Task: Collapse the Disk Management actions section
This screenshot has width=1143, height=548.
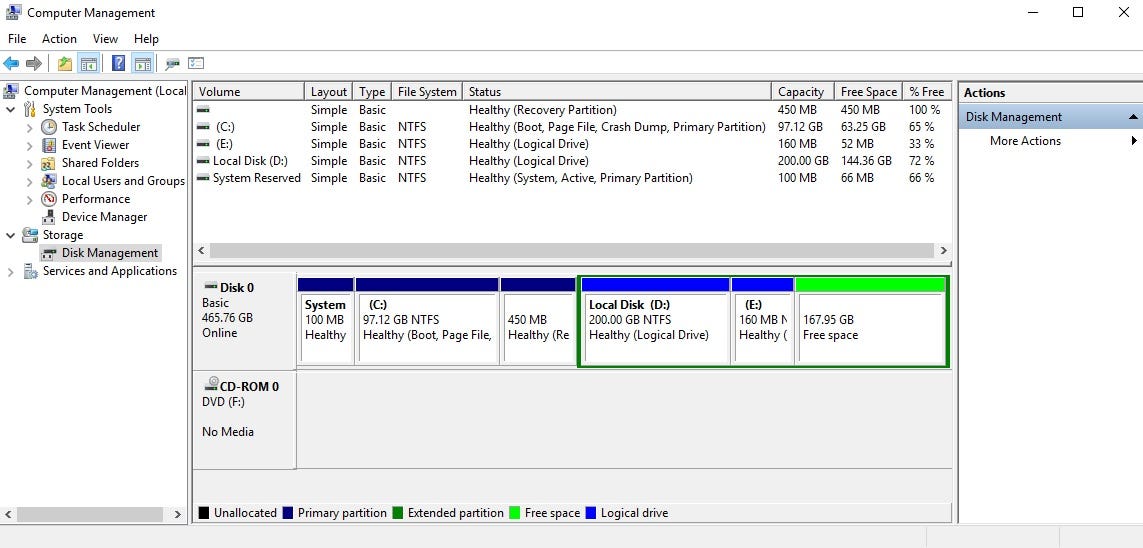Action: pyautogui.click(x=1134, y=117)
